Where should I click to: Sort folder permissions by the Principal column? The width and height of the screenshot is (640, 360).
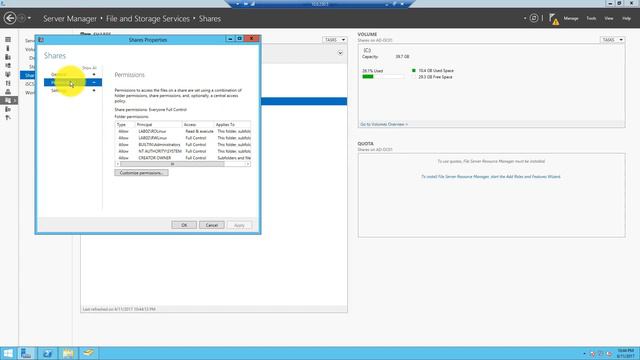(x=158, y=124)
